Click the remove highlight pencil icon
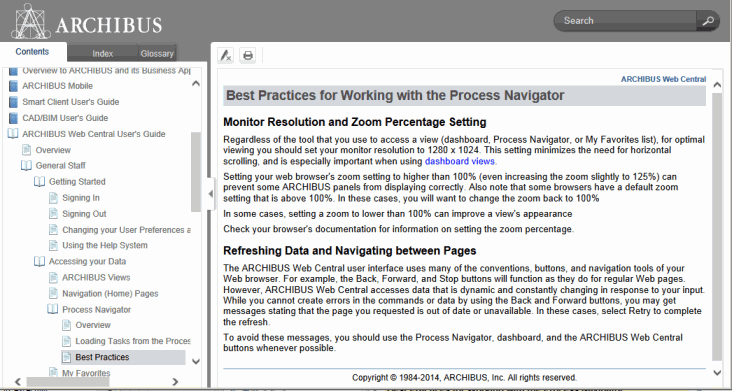Viewport: 732px width, 391px height. coord(226,56)
